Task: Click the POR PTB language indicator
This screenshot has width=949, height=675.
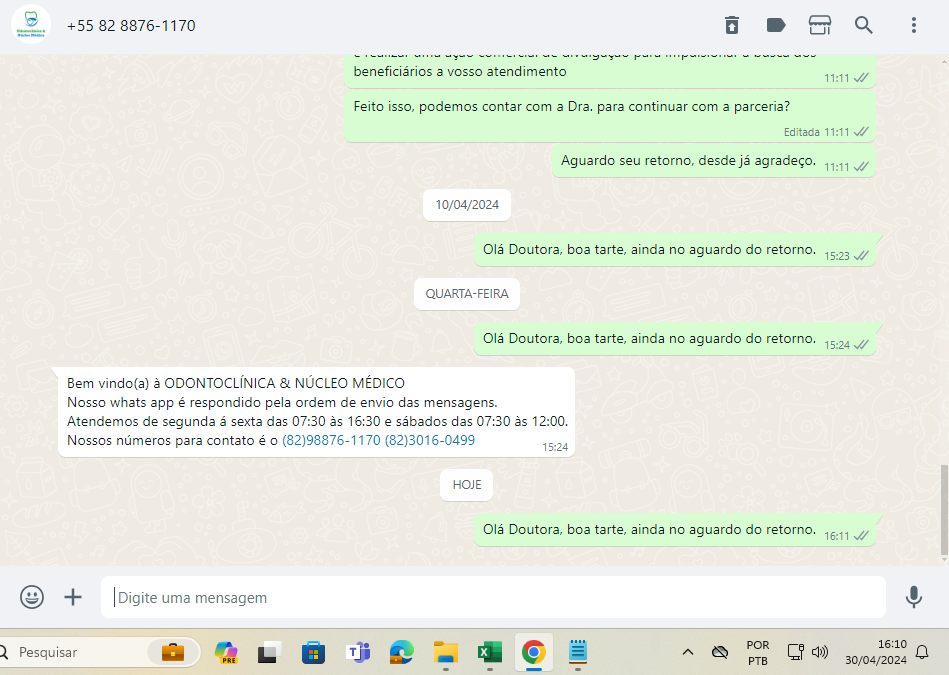Action: point(758,653)
